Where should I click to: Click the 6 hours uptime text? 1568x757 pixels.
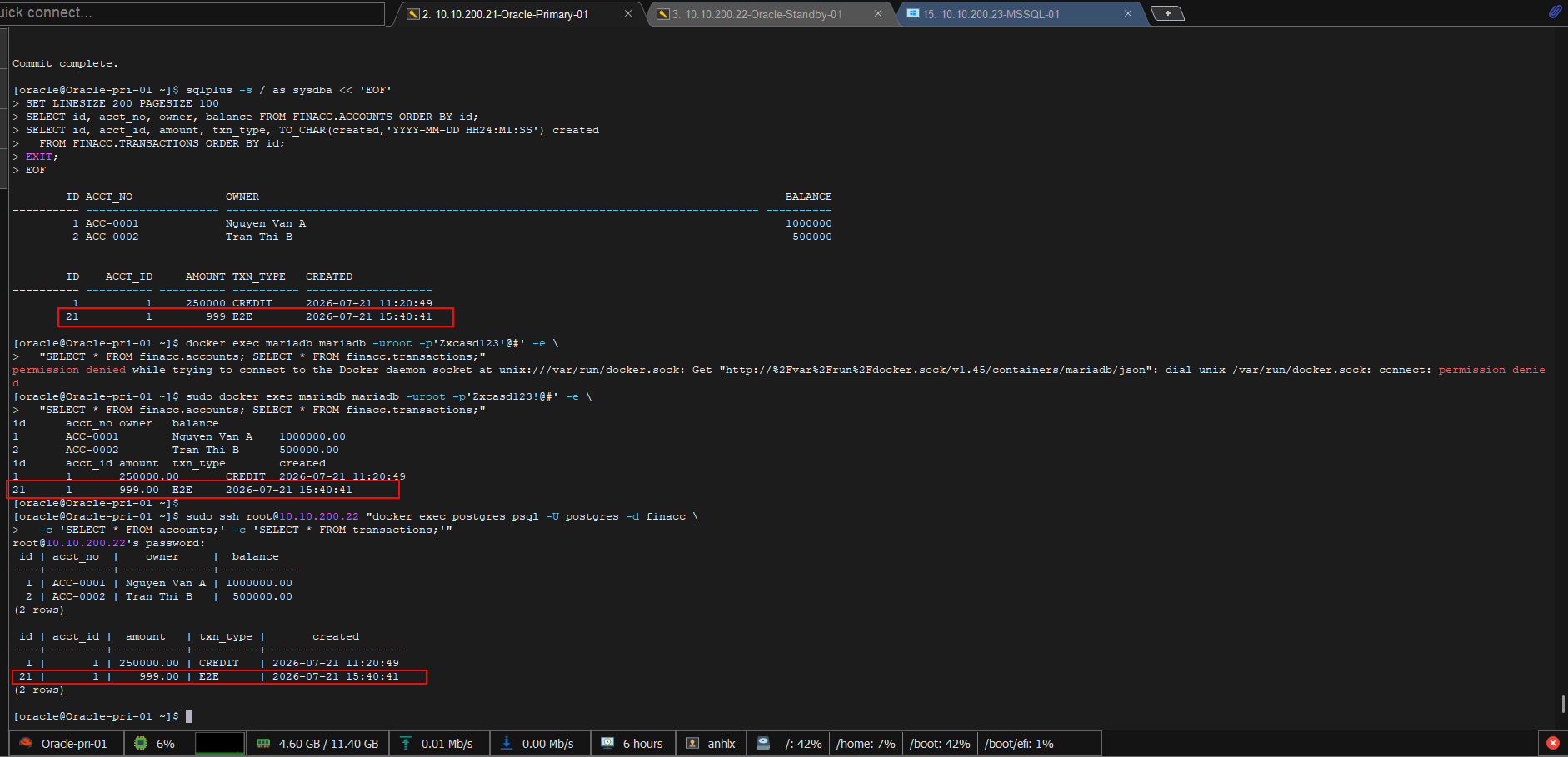tap(642, 744)
